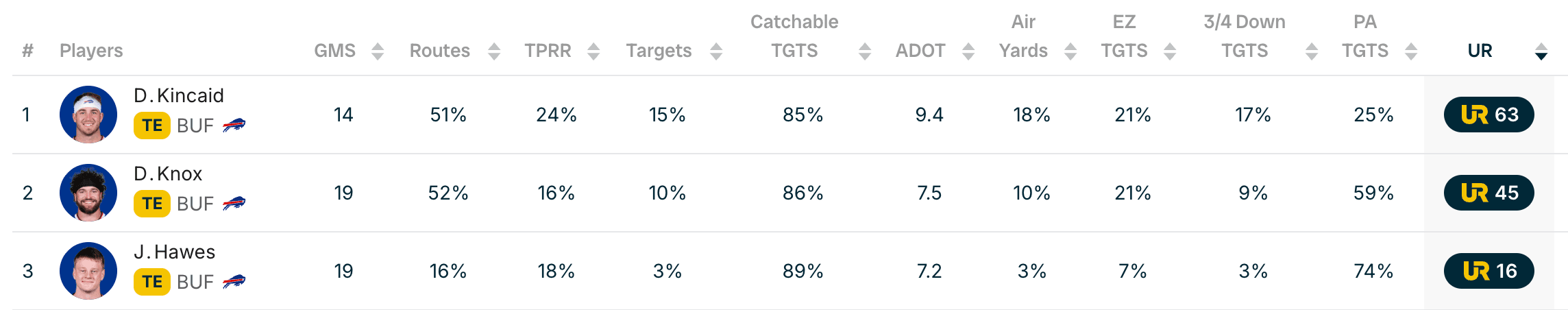The image size is (1568, 310).
Task: Click J. Hawes player name
Action: (175, 252)
